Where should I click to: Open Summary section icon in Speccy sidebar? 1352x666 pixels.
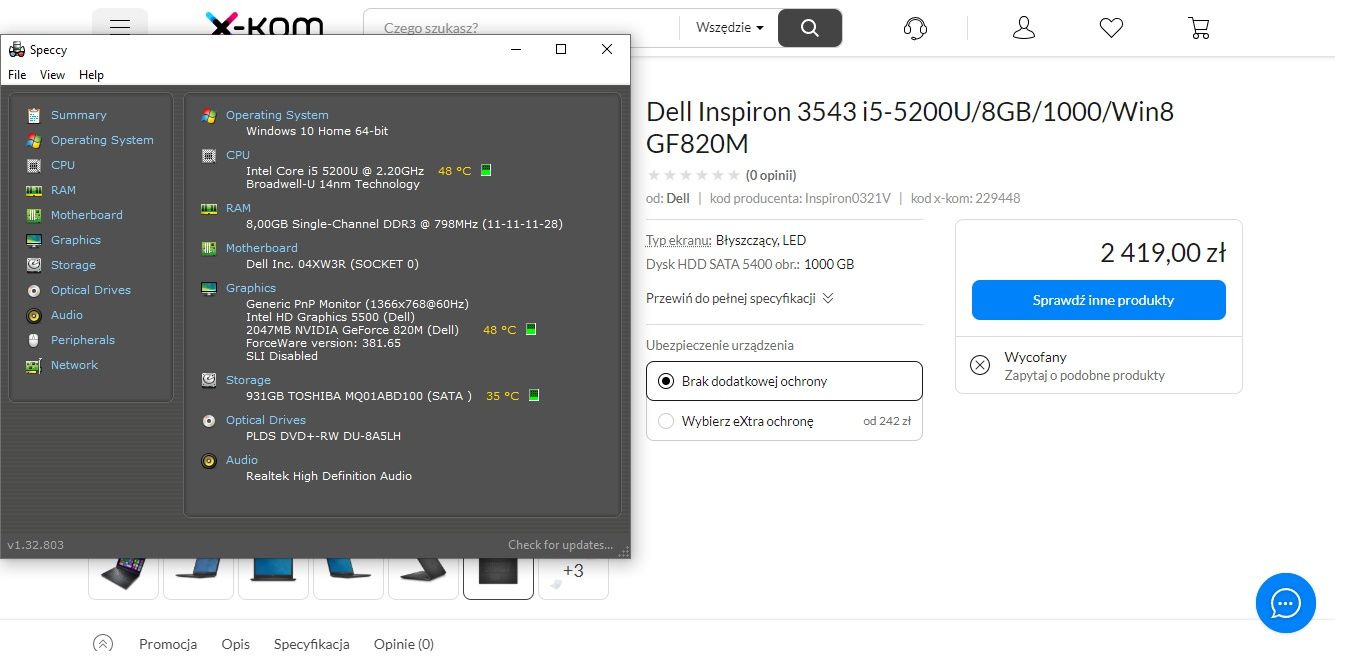click(x=34, y=115)
